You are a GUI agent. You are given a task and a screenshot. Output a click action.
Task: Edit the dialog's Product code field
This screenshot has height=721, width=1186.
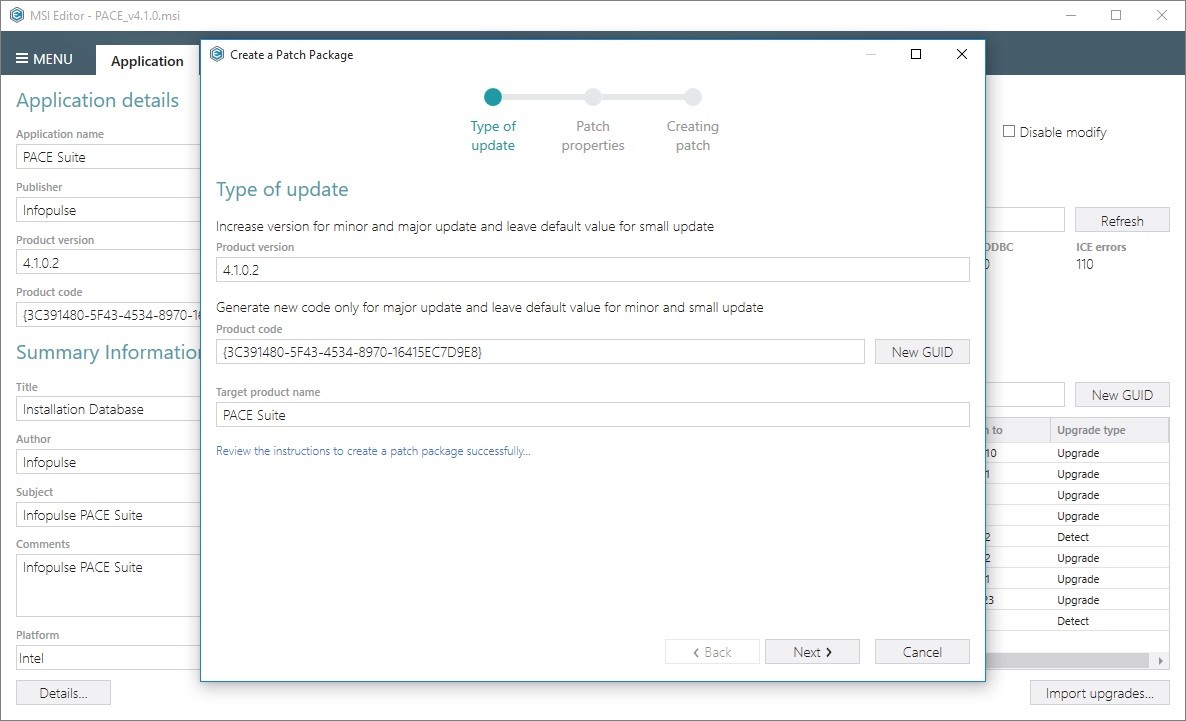pos(540,352)
